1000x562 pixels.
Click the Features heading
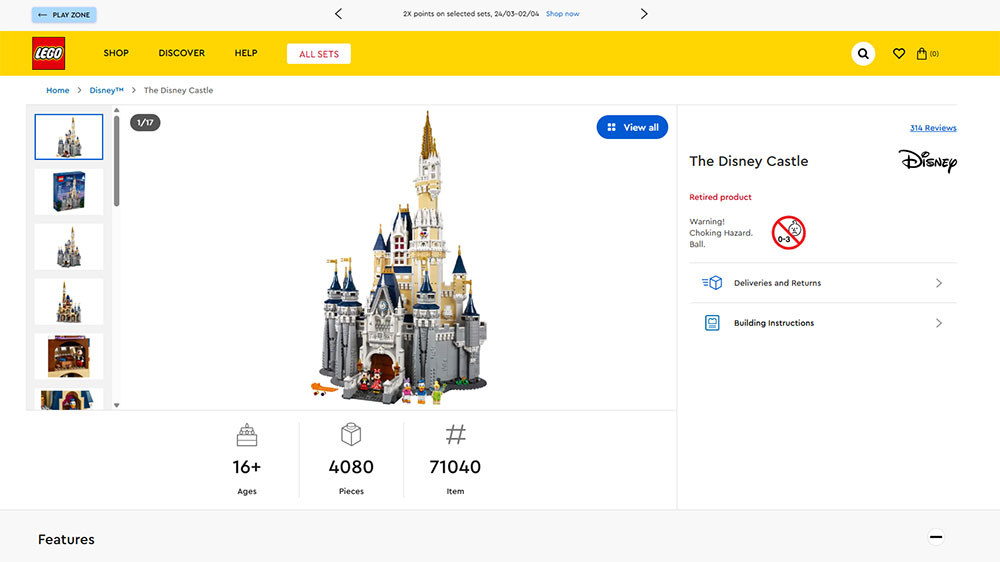66,540
